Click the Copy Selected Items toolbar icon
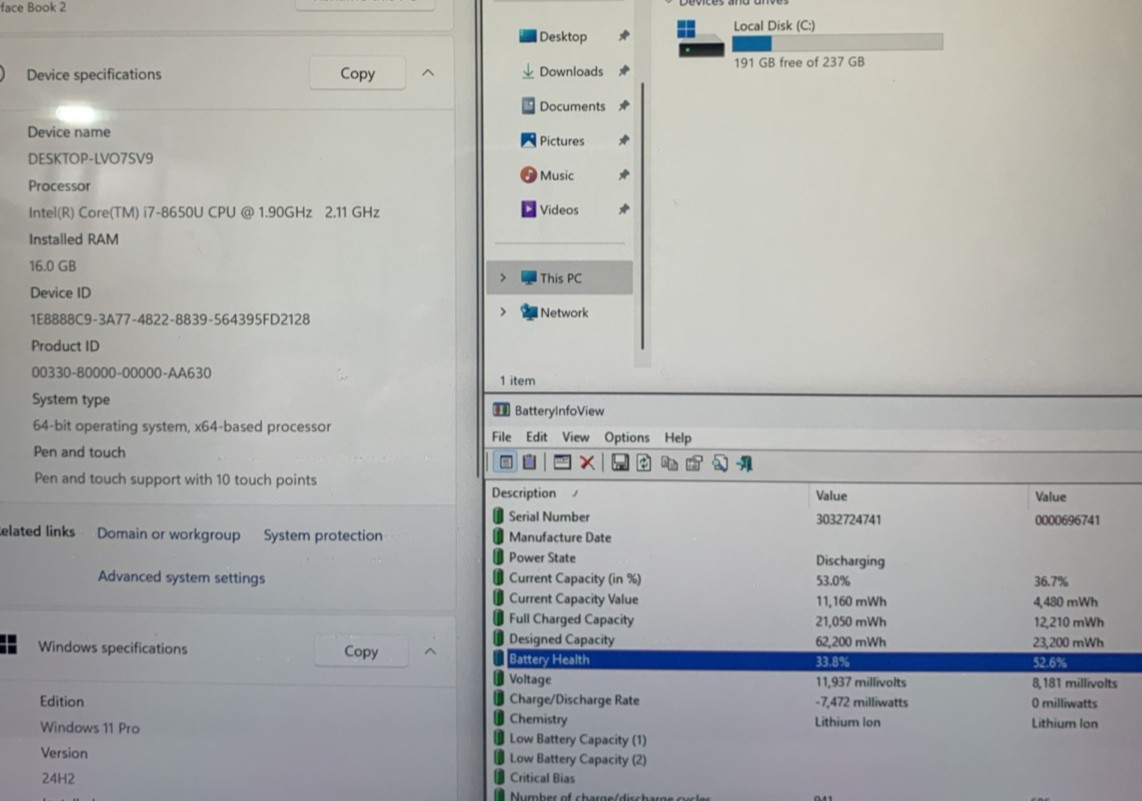Viewport: 1142px width, 801px height. (x=669, y=463)
